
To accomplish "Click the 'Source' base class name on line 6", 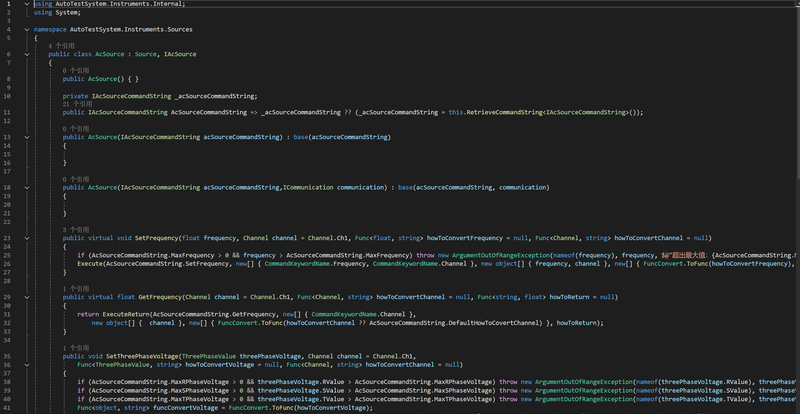I will [145, 54].
